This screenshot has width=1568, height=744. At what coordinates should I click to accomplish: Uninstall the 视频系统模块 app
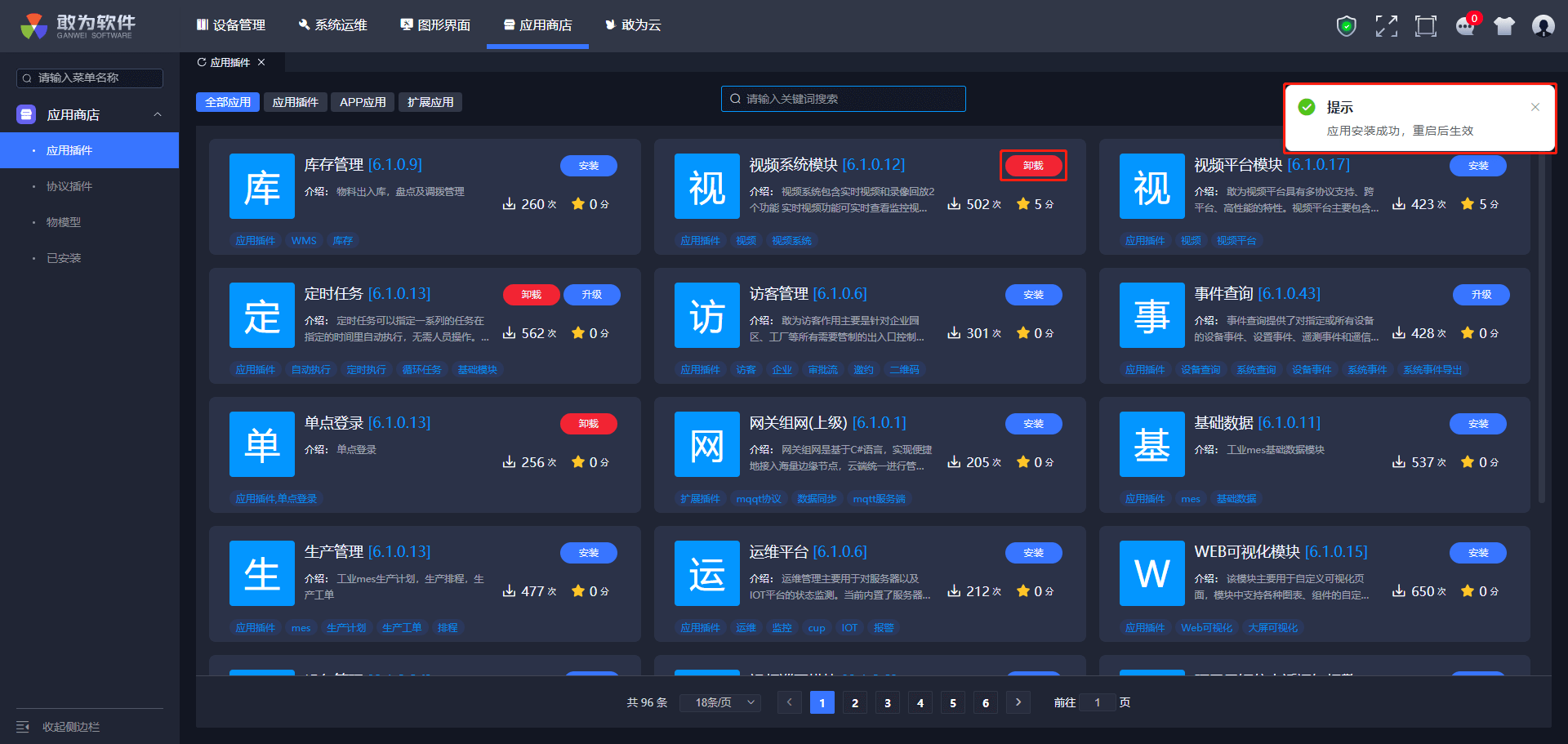tap(1033, 166)
